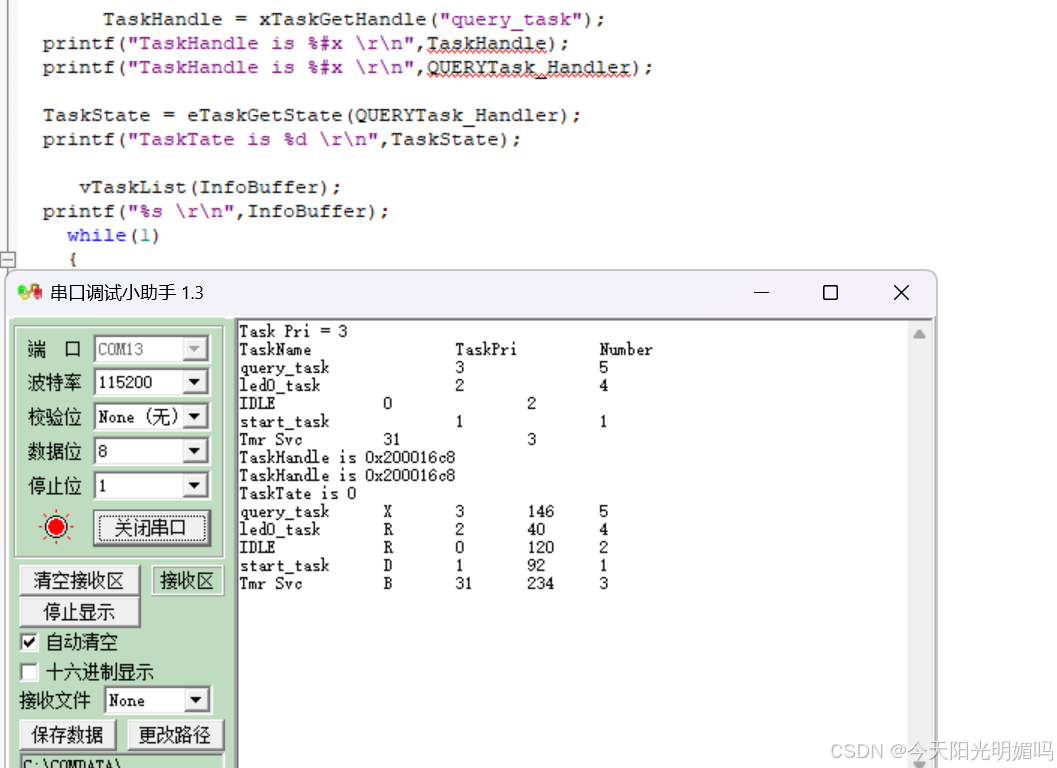1057x768 pixels.
Task: Click the 'TaskTate is 0' output line
Action: click(x=298, y=494)
